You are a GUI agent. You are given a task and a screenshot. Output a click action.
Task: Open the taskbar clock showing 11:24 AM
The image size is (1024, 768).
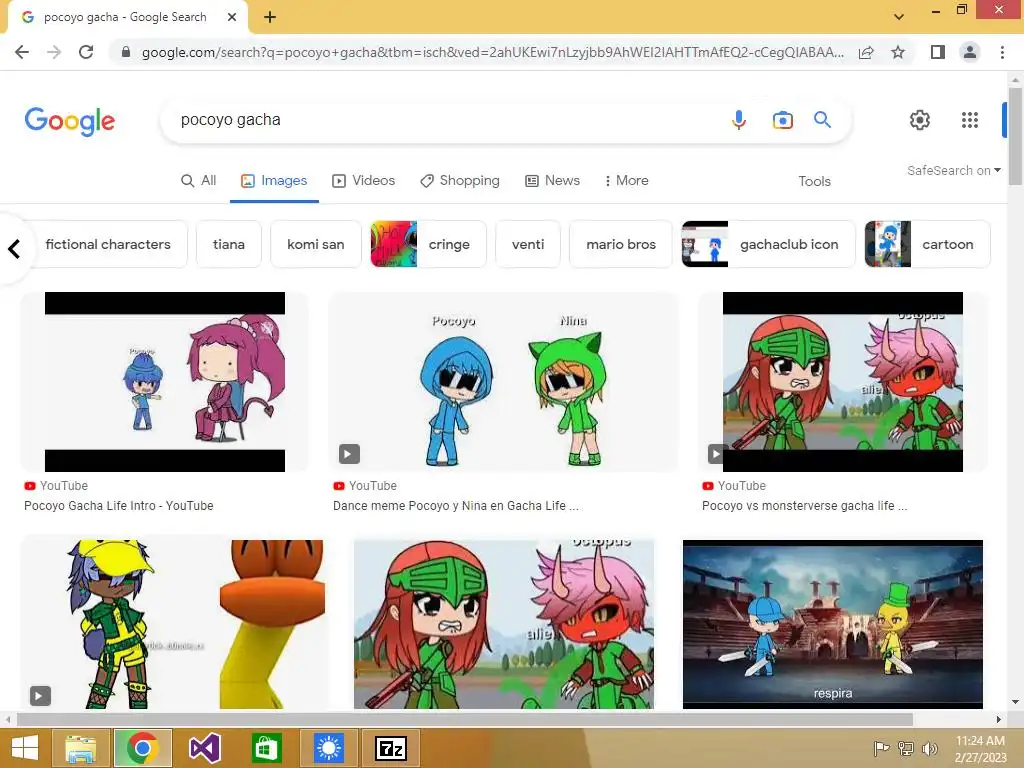point(980,749)
